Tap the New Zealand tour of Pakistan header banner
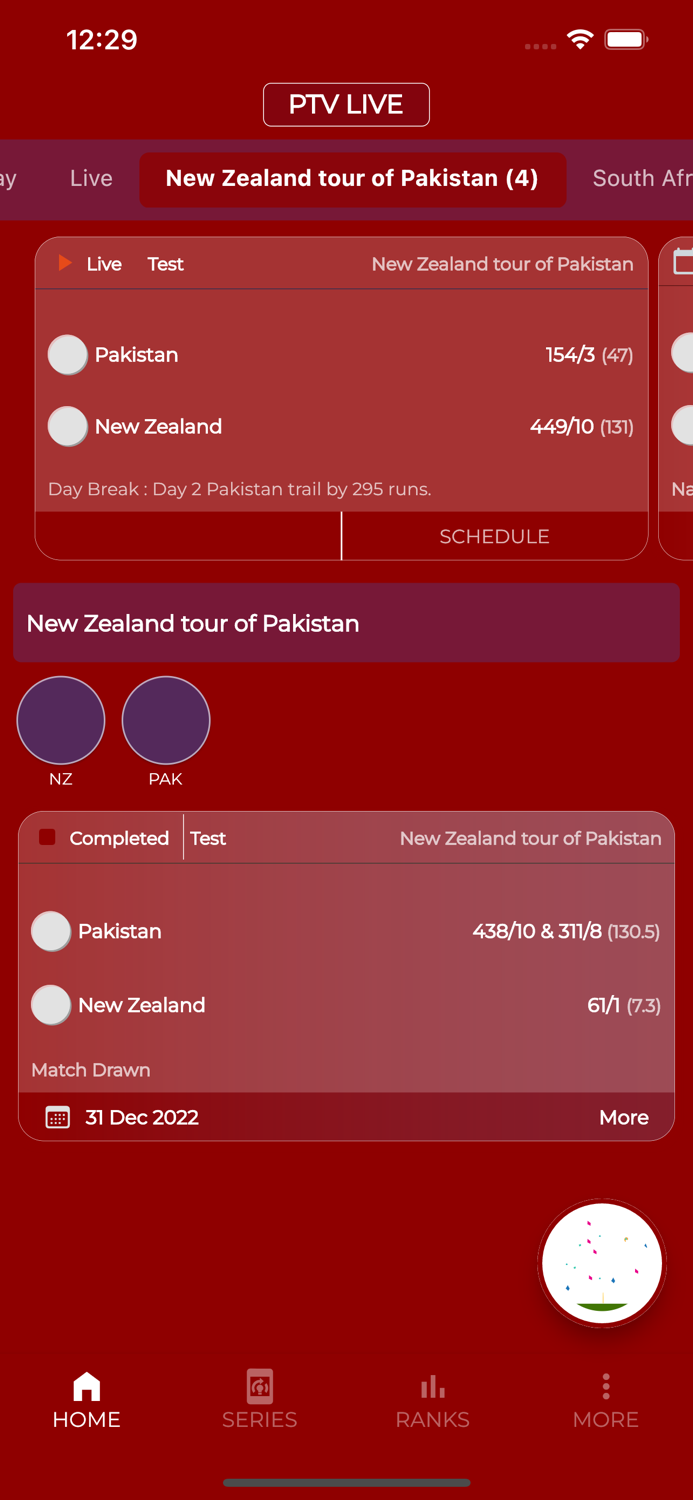 [x=346, y=623]
